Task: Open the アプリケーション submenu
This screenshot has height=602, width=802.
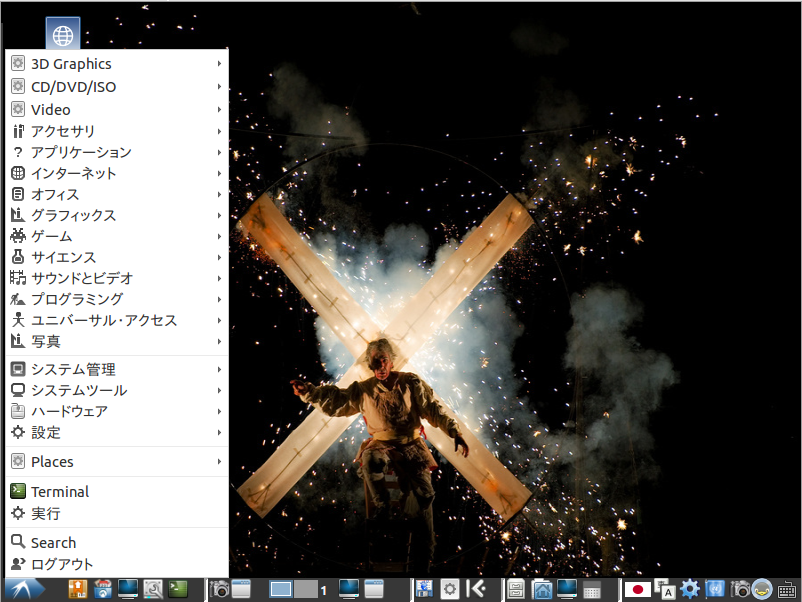Action: click(117, 152)
